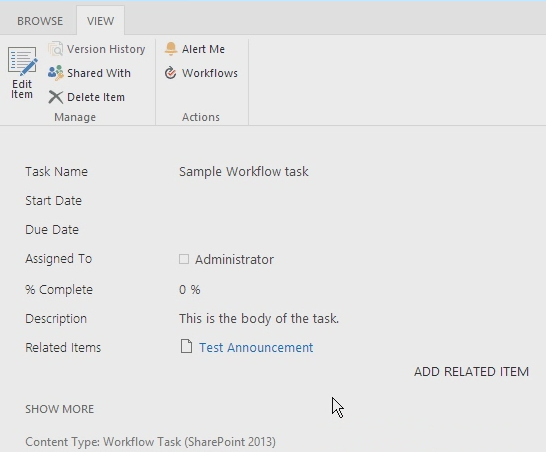Image resolution: width=546 pixels, height=452 pixels.
Task: Click the Edit Item icon
Action: tap(22, 61)
